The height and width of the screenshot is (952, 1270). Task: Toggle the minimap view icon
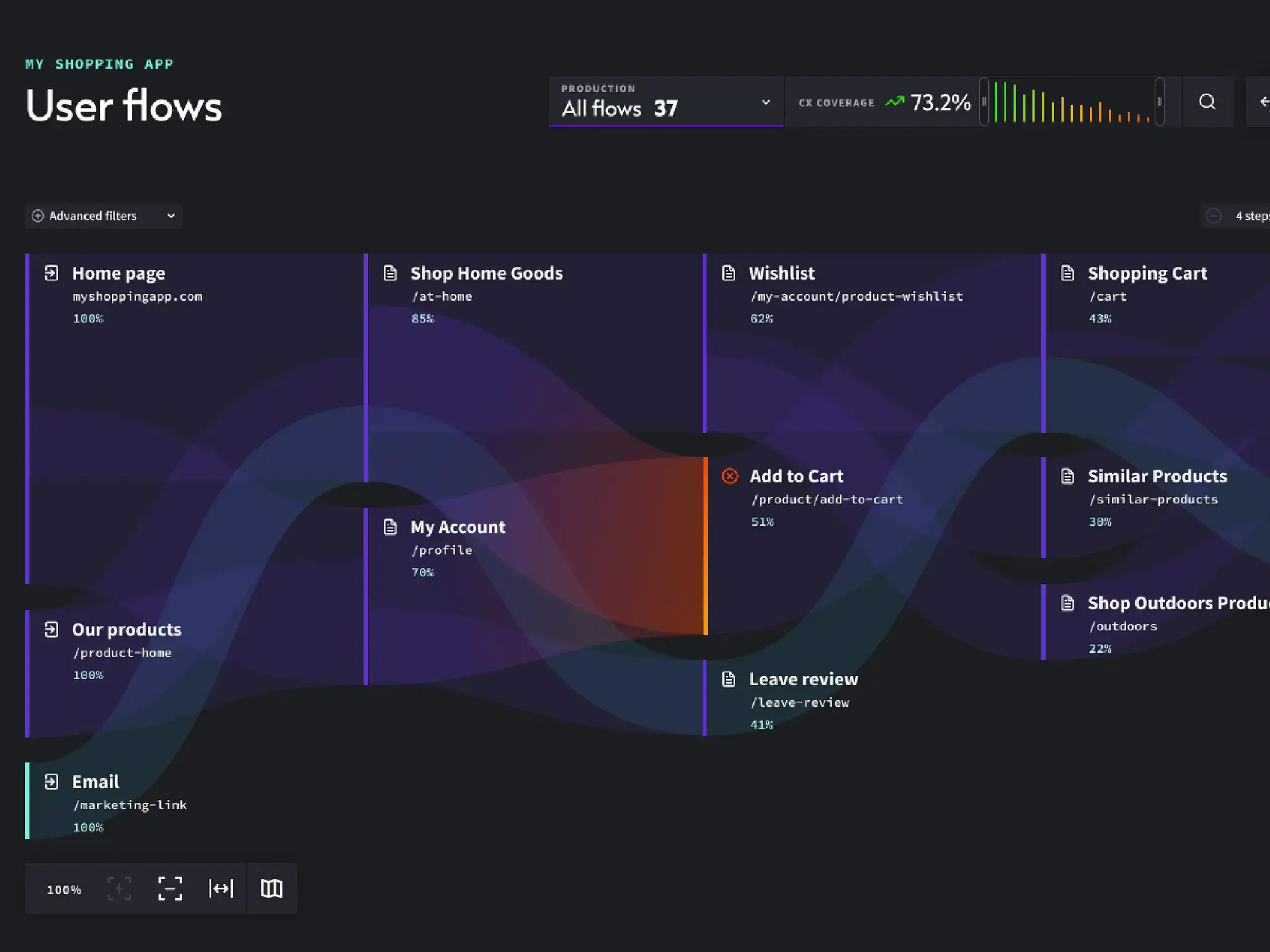(x=272, y=888)
